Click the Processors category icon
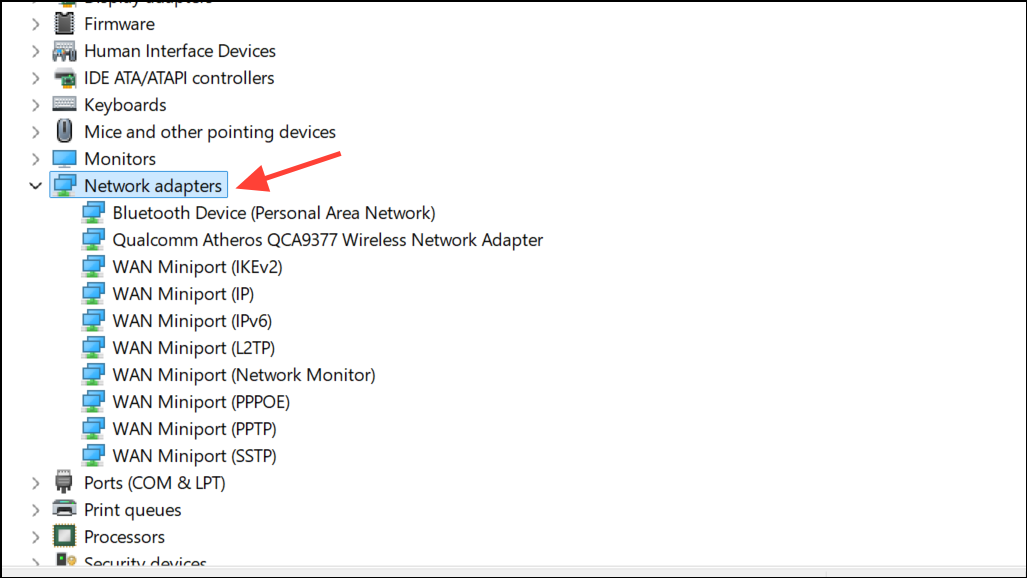 pos(64,536)
